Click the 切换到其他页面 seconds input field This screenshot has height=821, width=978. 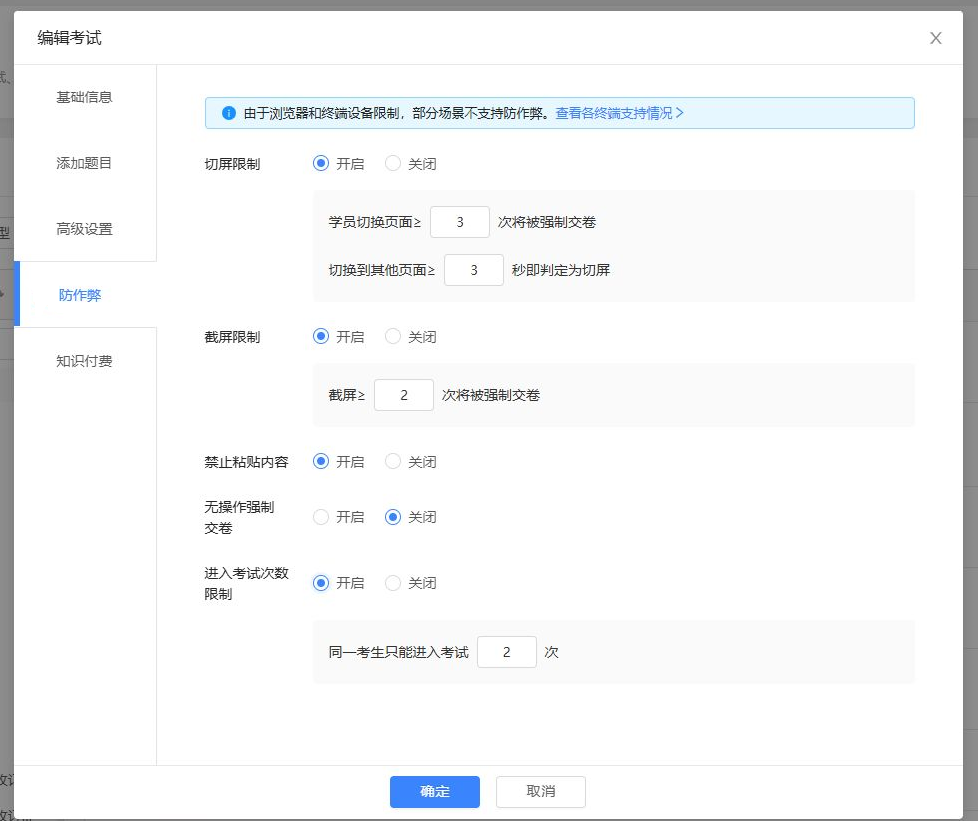tap(473, 270)
